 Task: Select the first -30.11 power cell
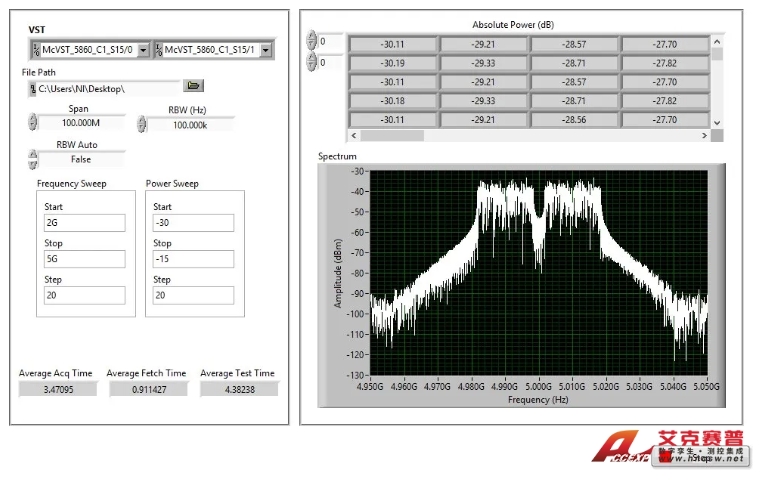click(x=392, y=44)
